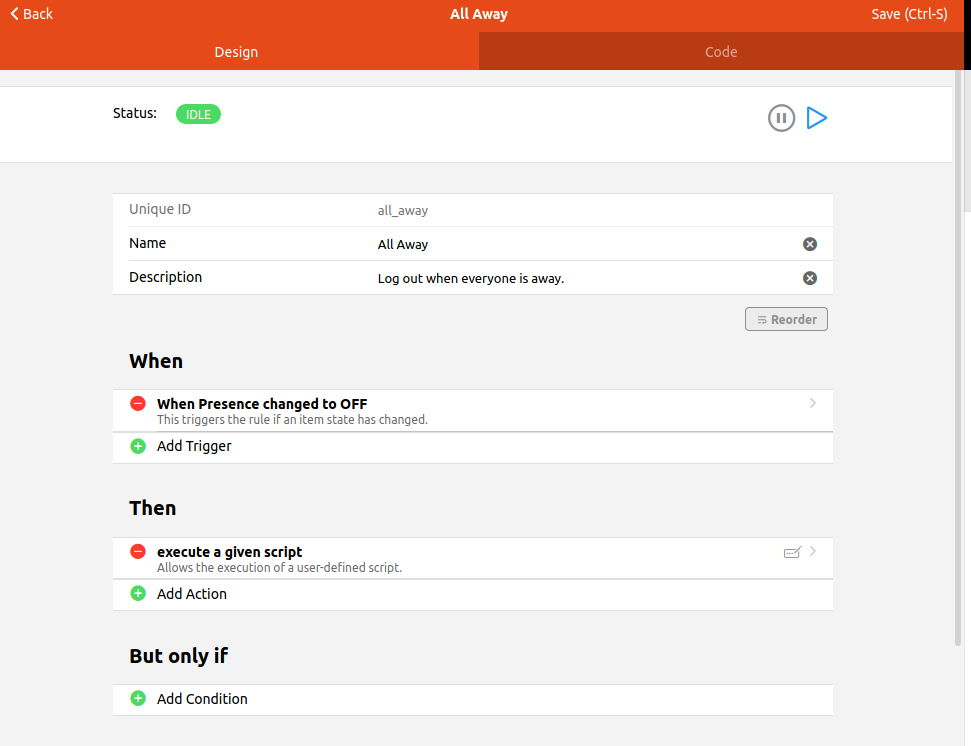Select the Design tab
This screenshot has width=971, height=746.
(237, 52)
